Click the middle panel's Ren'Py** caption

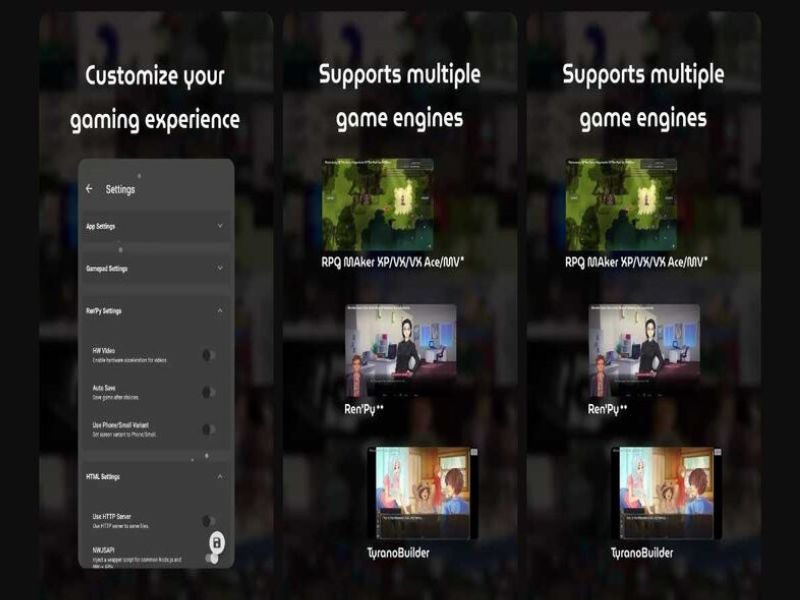364,409
